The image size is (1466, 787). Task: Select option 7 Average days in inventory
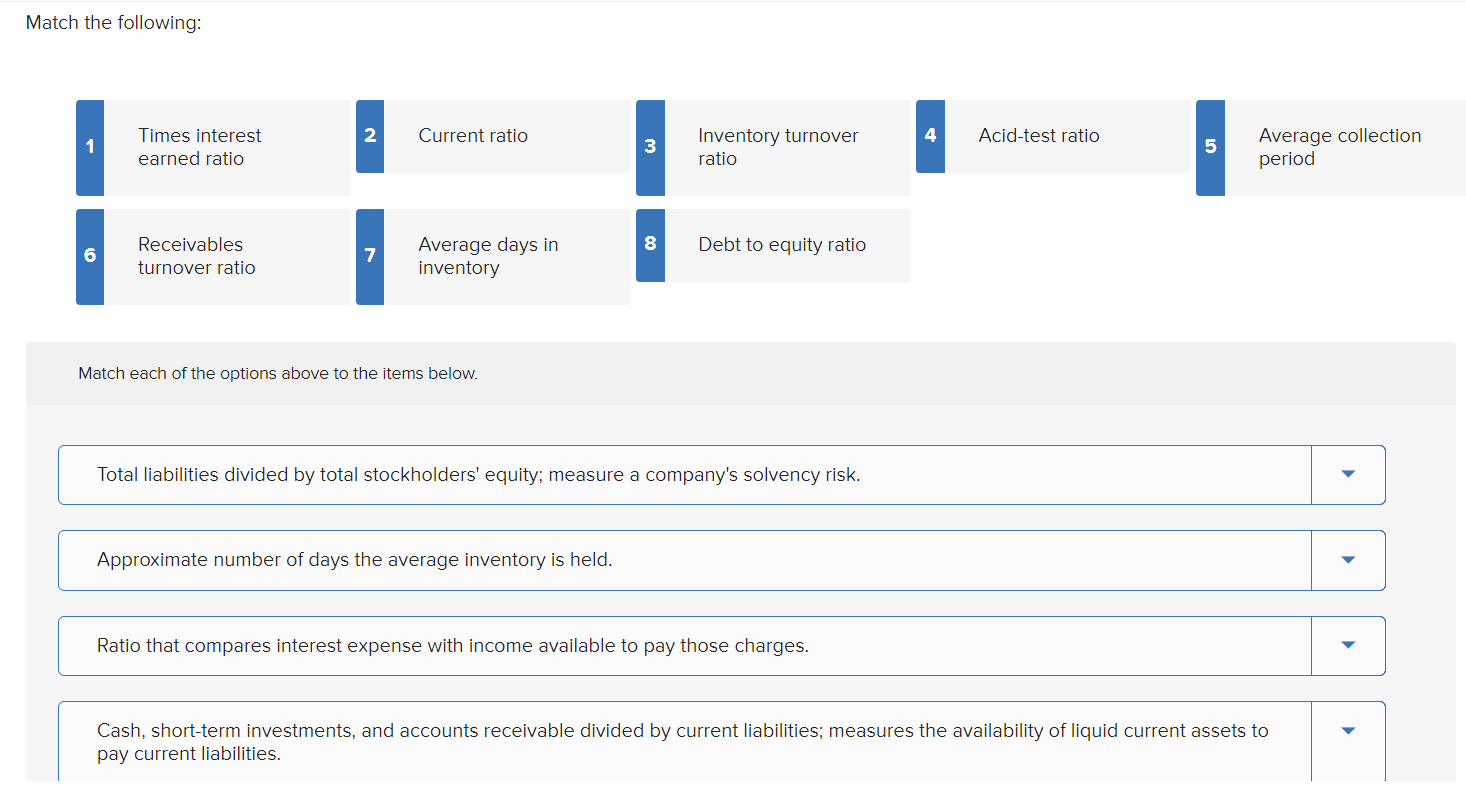click(493, 257)
